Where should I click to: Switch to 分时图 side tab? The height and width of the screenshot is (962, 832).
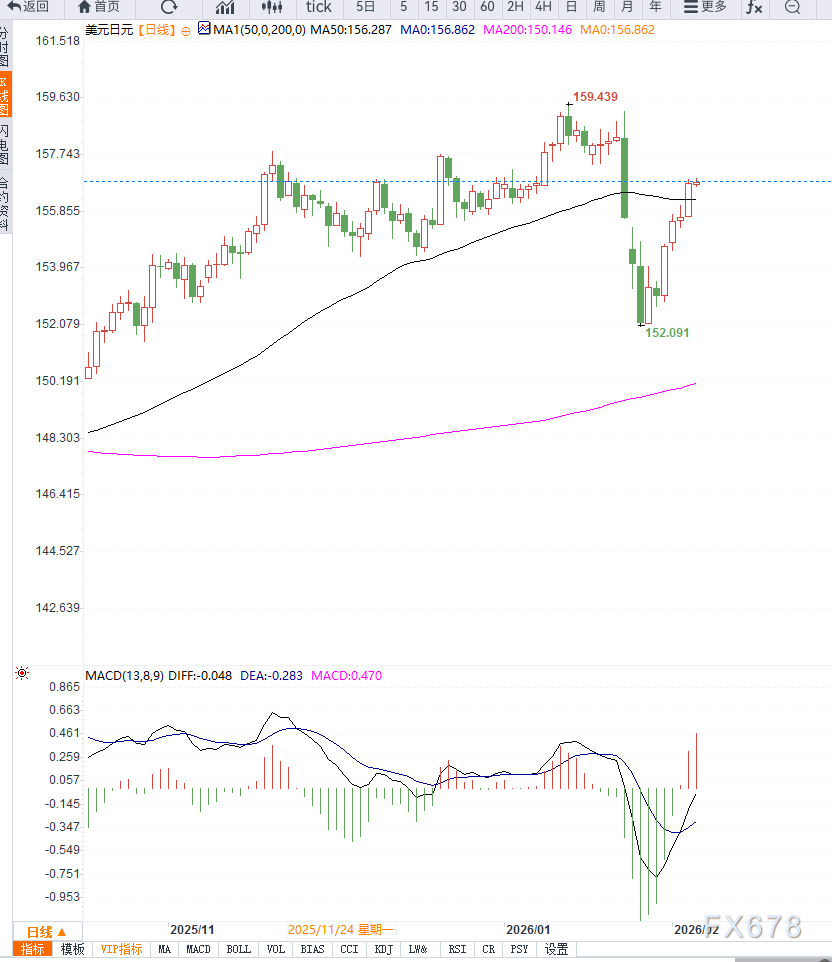pyautogui.click(x=5, y=47)
